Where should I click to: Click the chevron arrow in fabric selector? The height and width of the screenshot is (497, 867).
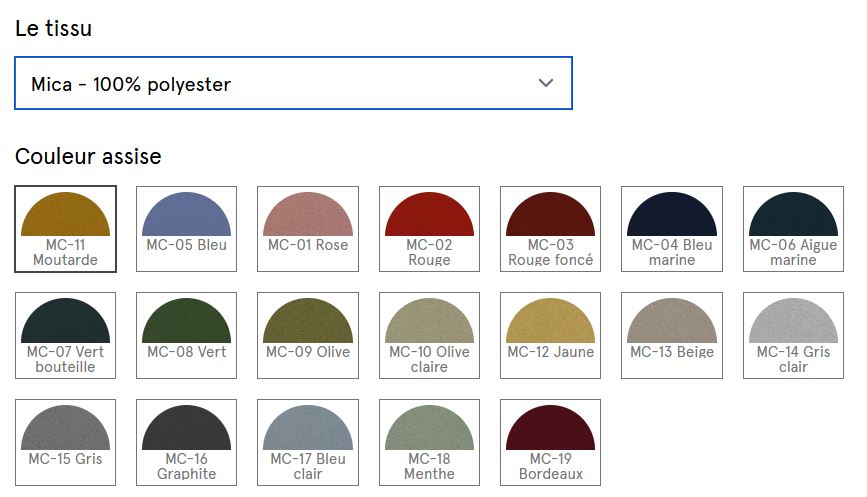pos(545,83)
